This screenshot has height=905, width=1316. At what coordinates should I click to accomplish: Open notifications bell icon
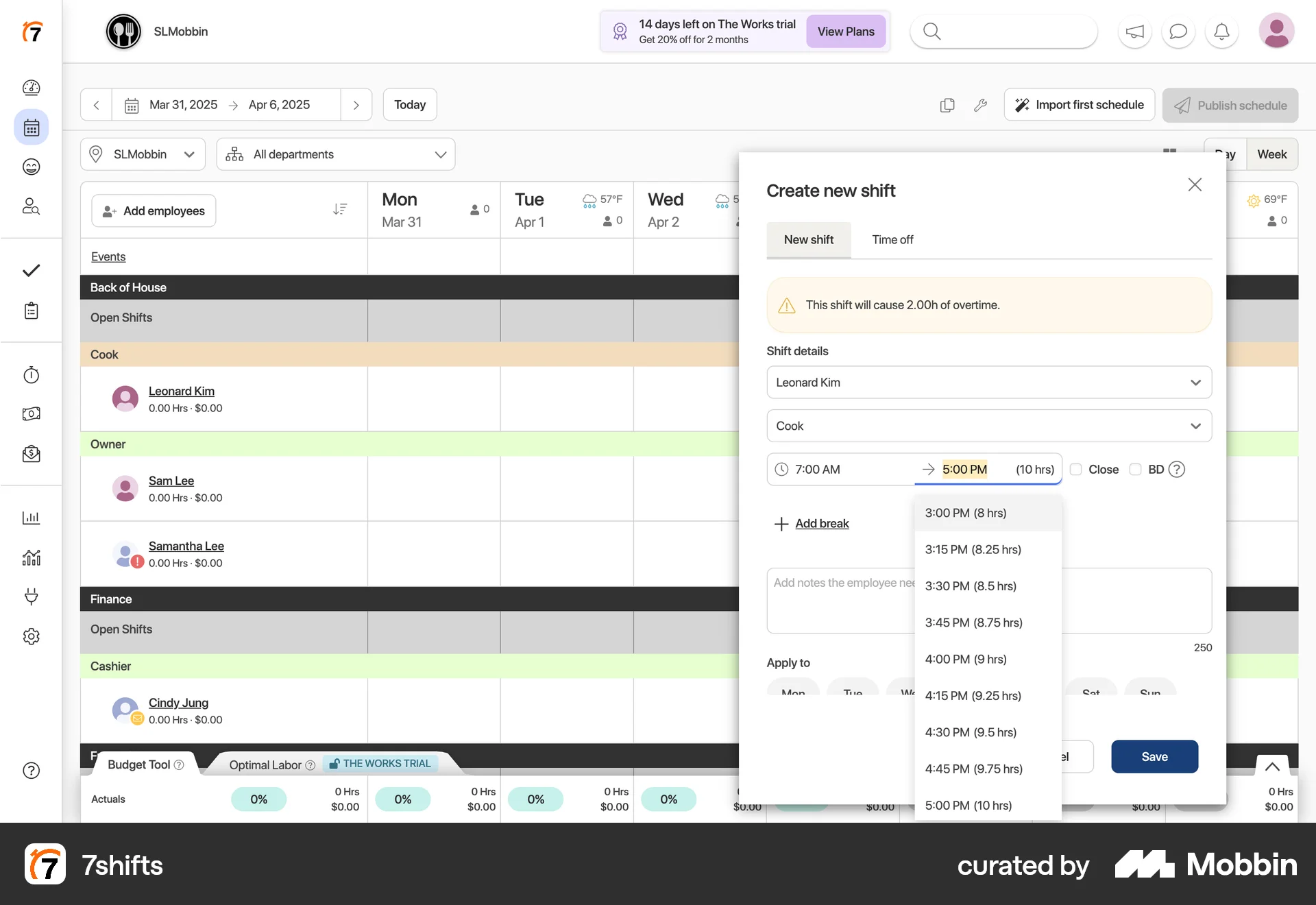1221,31
